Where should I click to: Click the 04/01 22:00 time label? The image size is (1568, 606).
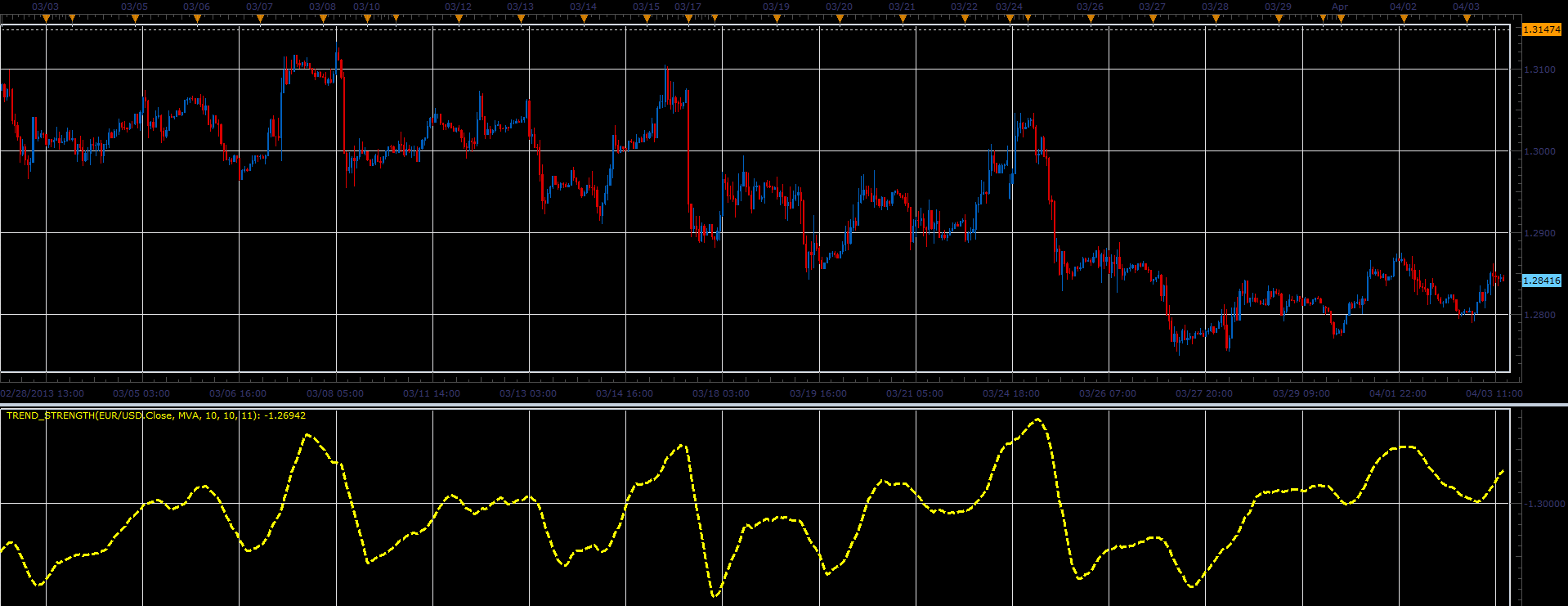(1398, 393)
